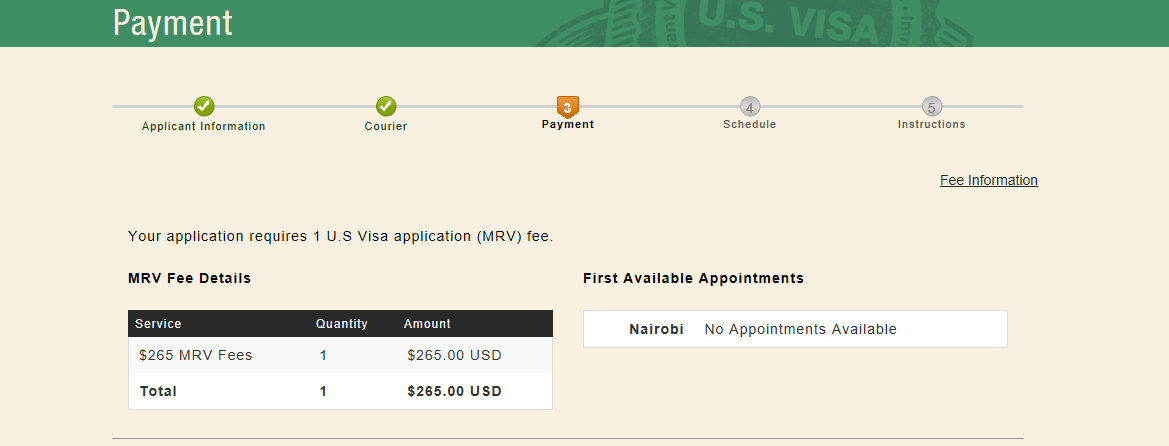
Task: Go to the Applicant Information step label
Action: pos(204,126)
